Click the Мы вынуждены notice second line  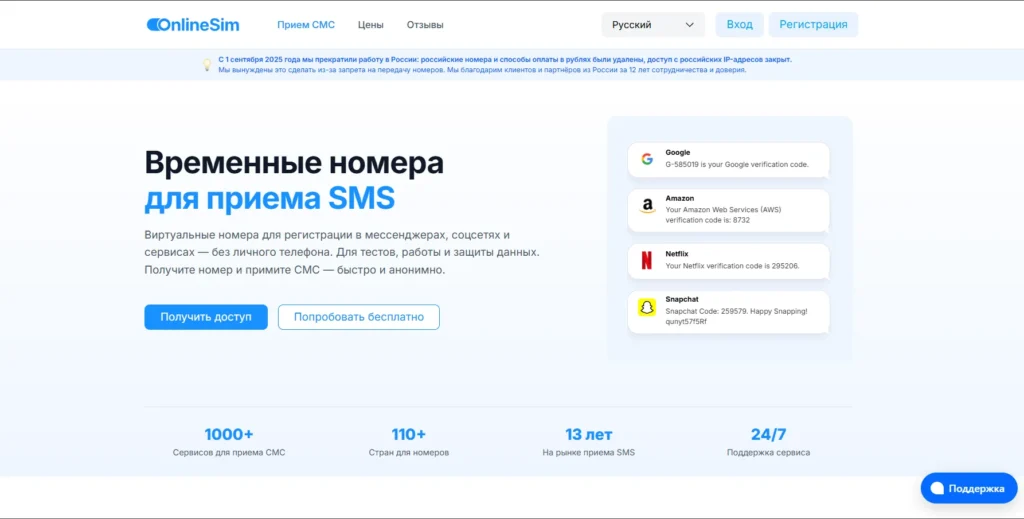coord(482,70)
